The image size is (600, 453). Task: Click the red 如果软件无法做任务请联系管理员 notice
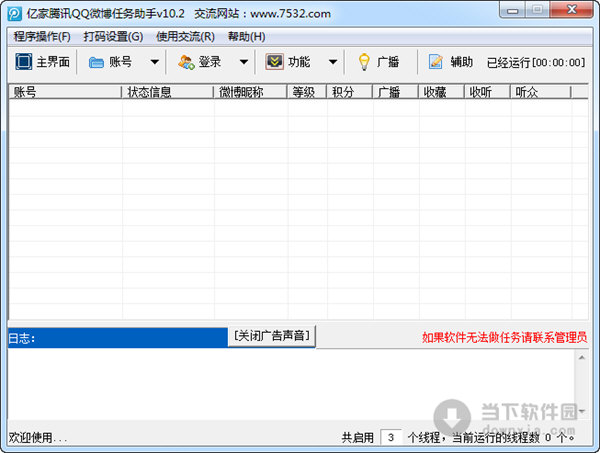(504, 337)
